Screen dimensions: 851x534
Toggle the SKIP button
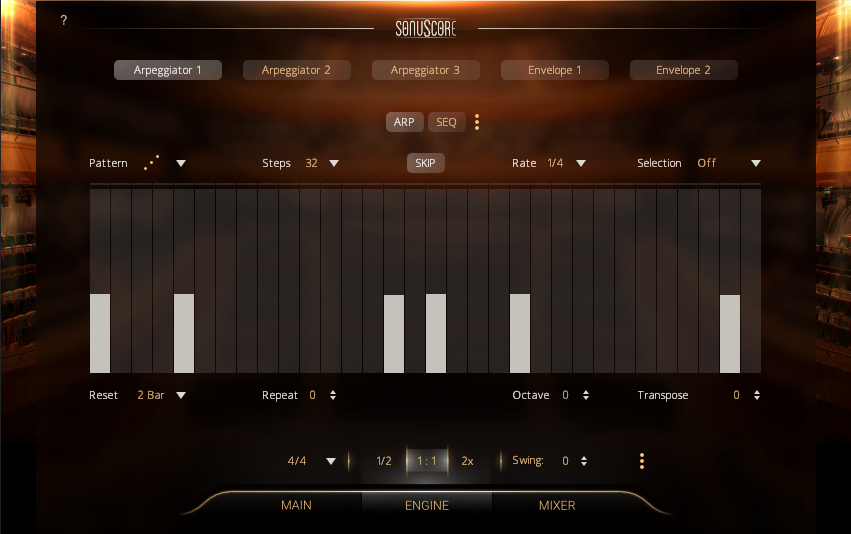coord(425,163)
